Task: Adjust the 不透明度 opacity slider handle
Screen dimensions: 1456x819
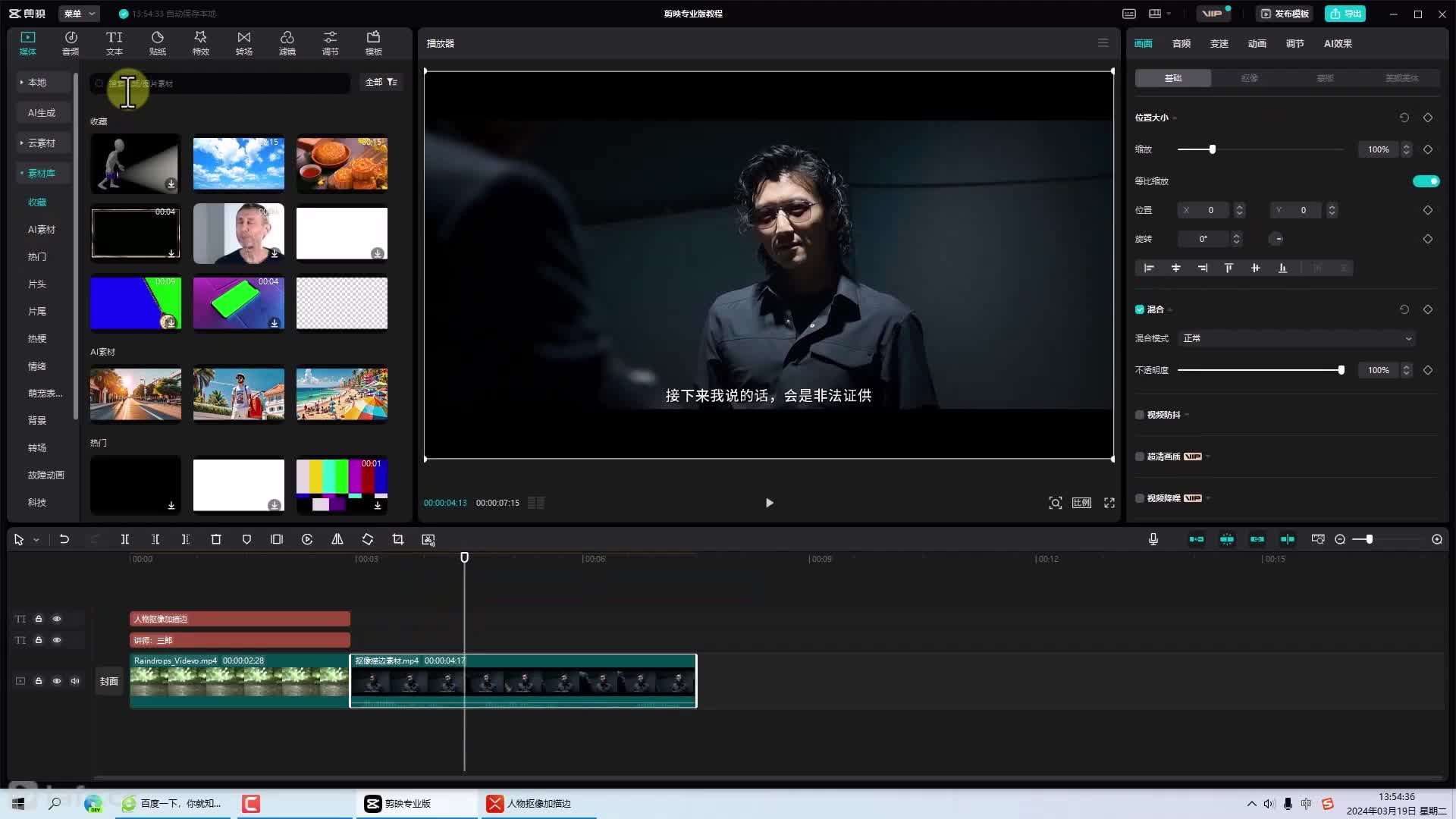Action: pos(1341,370)
